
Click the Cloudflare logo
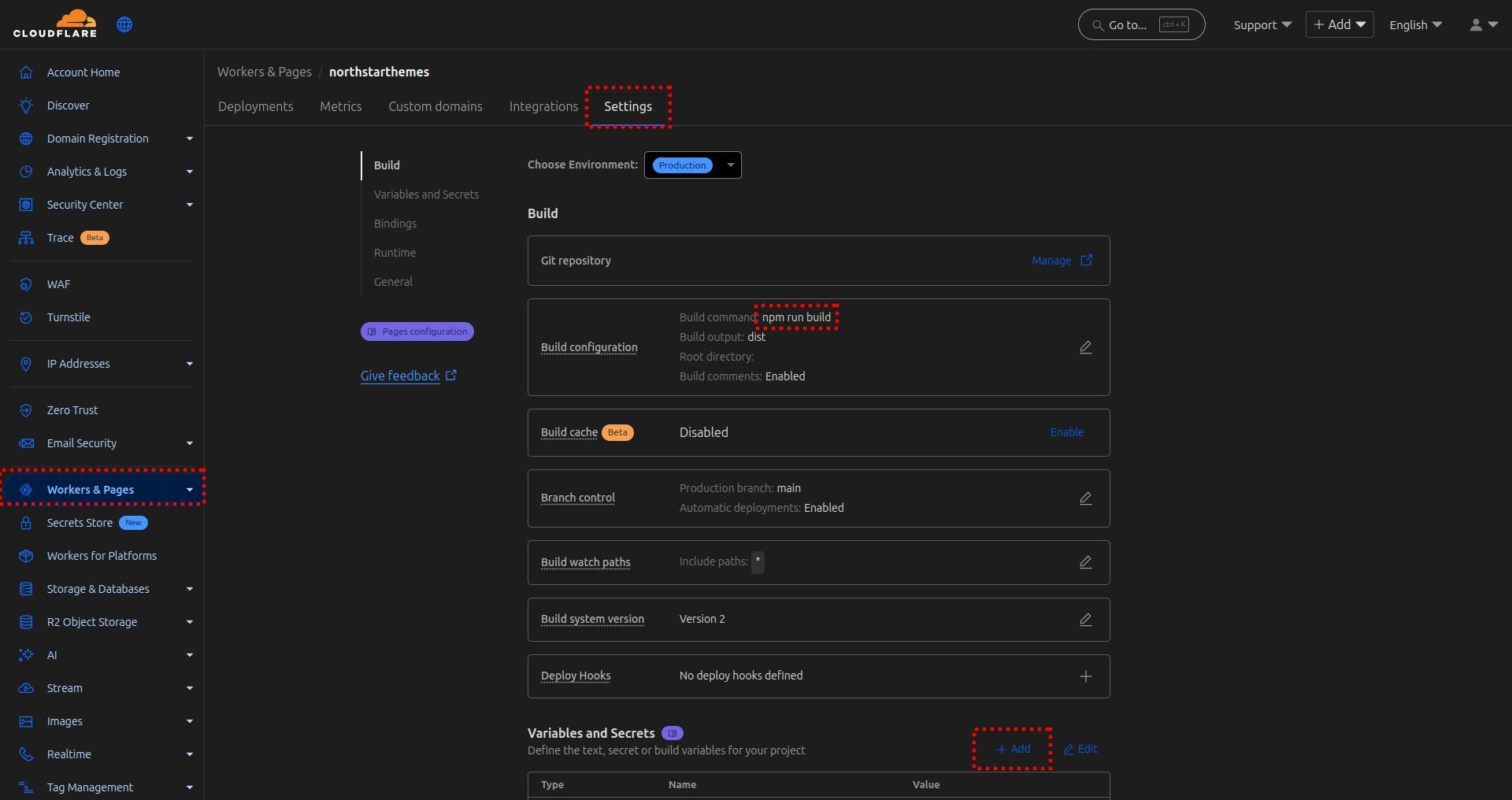click(55, 24)
